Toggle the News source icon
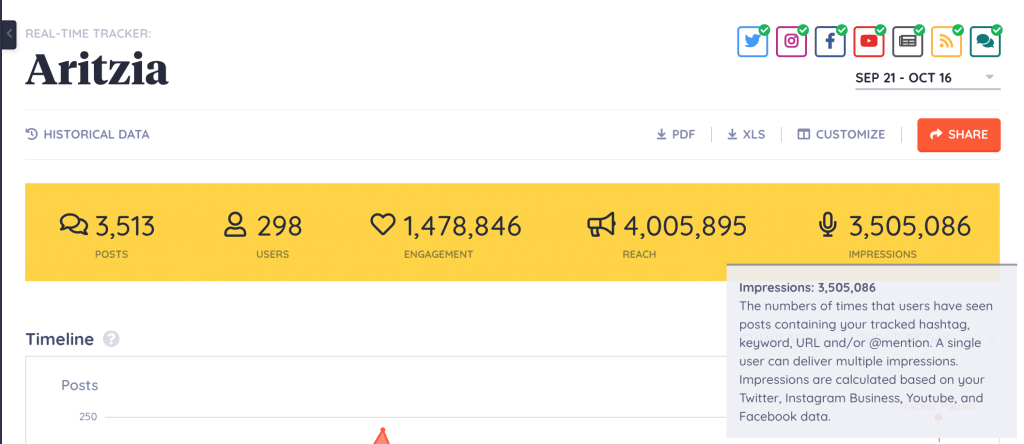 coord(908,41)
